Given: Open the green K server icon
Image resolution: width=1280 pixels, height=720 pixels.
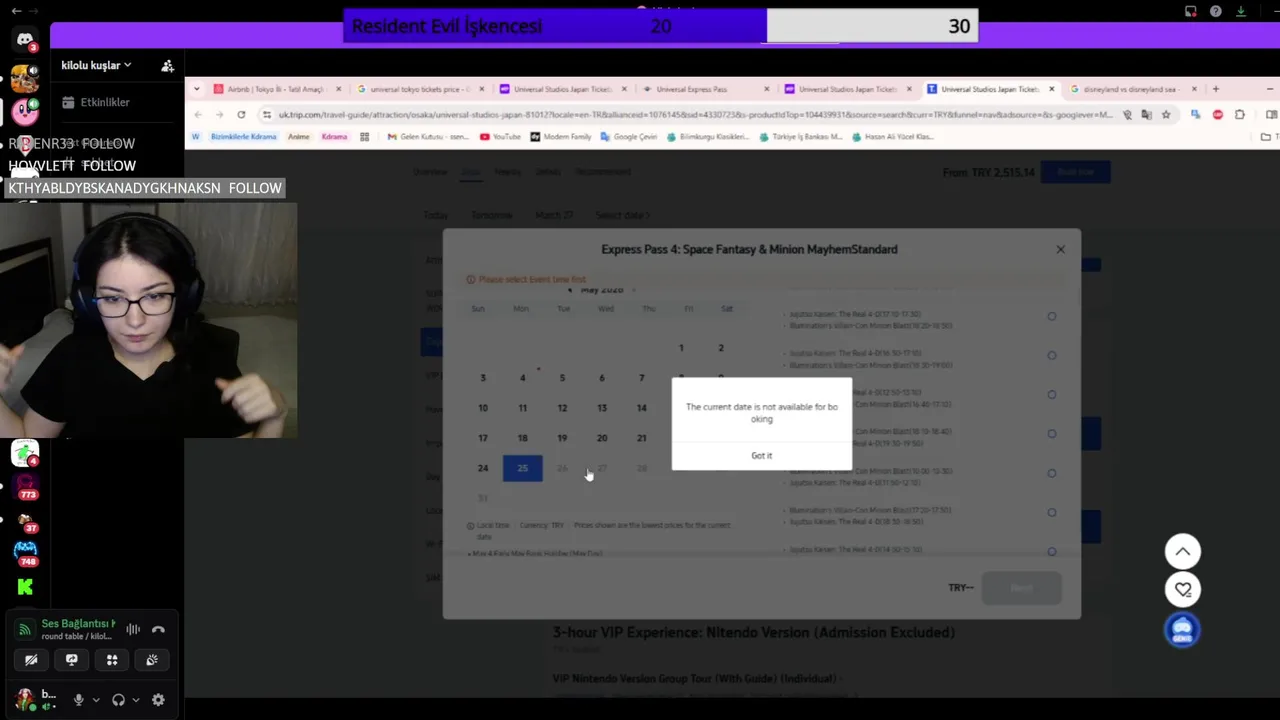Looking at the screenshot, I should click(25, 587).
